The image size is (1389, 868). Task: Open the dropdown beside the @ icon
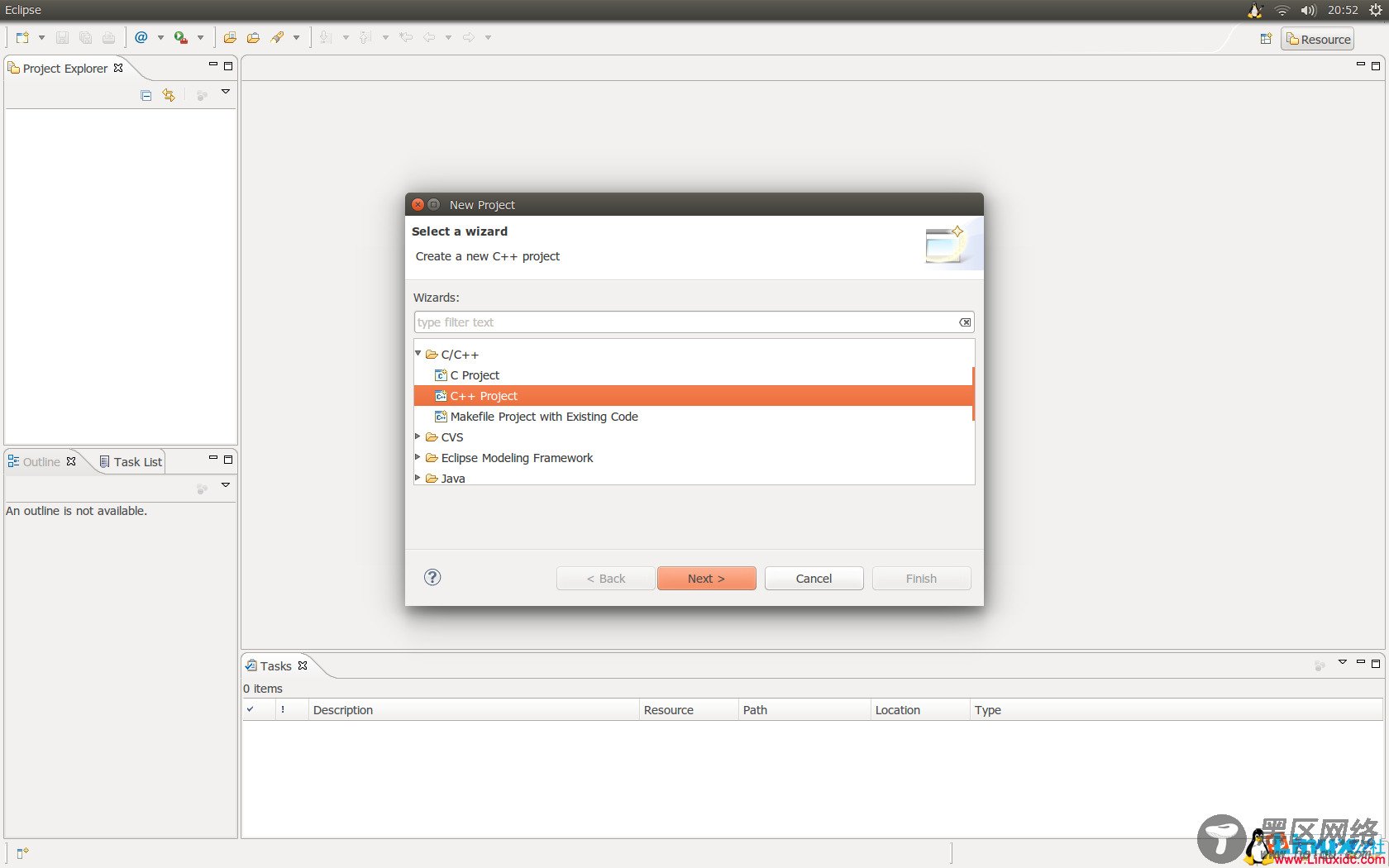tap(160, 38)
